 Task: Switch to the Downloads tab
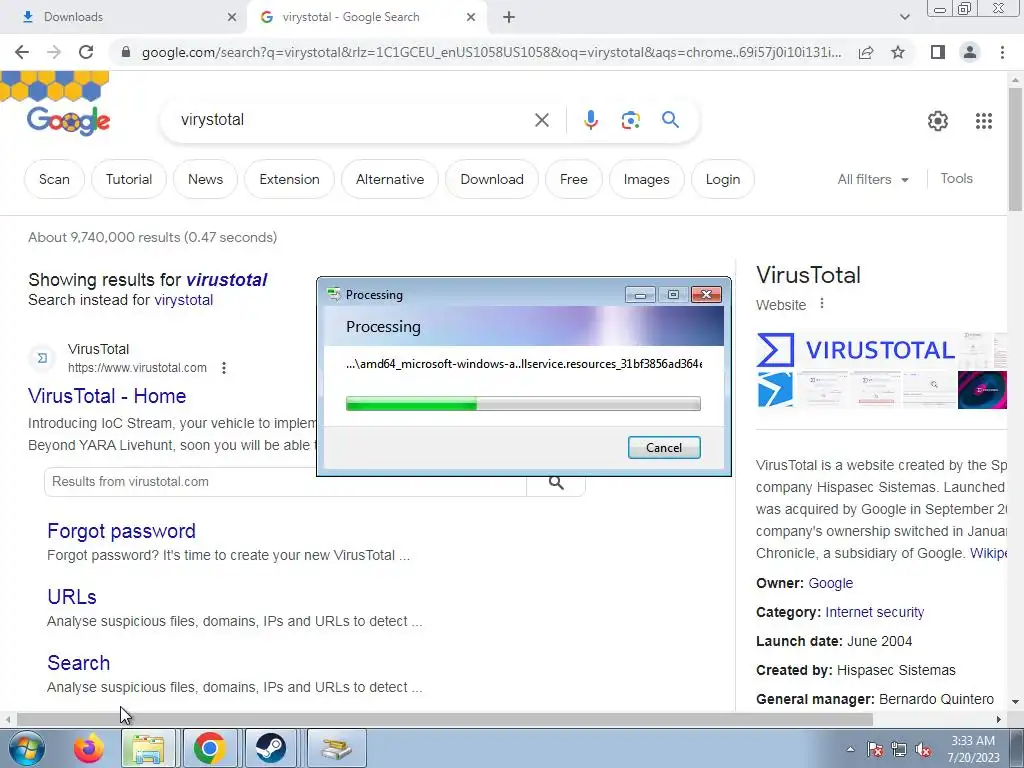(x=124, y=17)
